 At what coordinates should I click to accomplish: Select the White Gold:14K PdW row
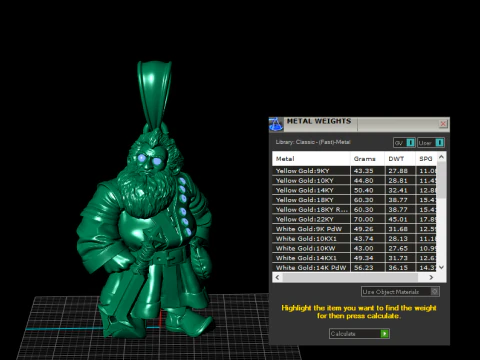pyautogui.click(x=354, y=267)
